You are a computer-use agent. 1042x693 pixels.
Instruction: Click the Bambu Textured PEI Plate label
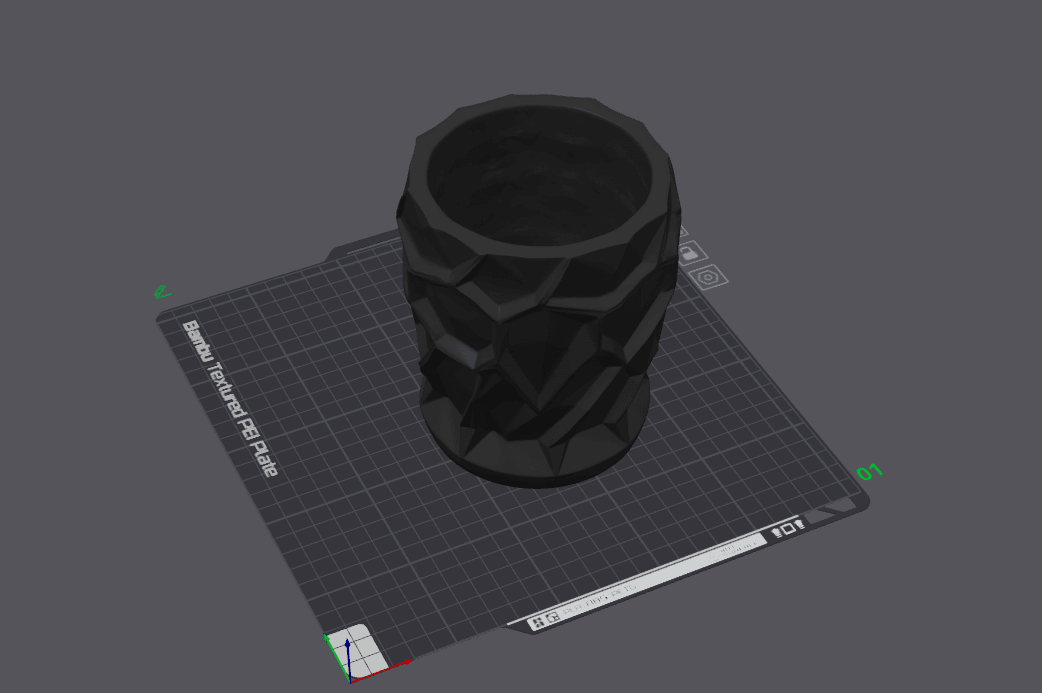pos(229,398)
